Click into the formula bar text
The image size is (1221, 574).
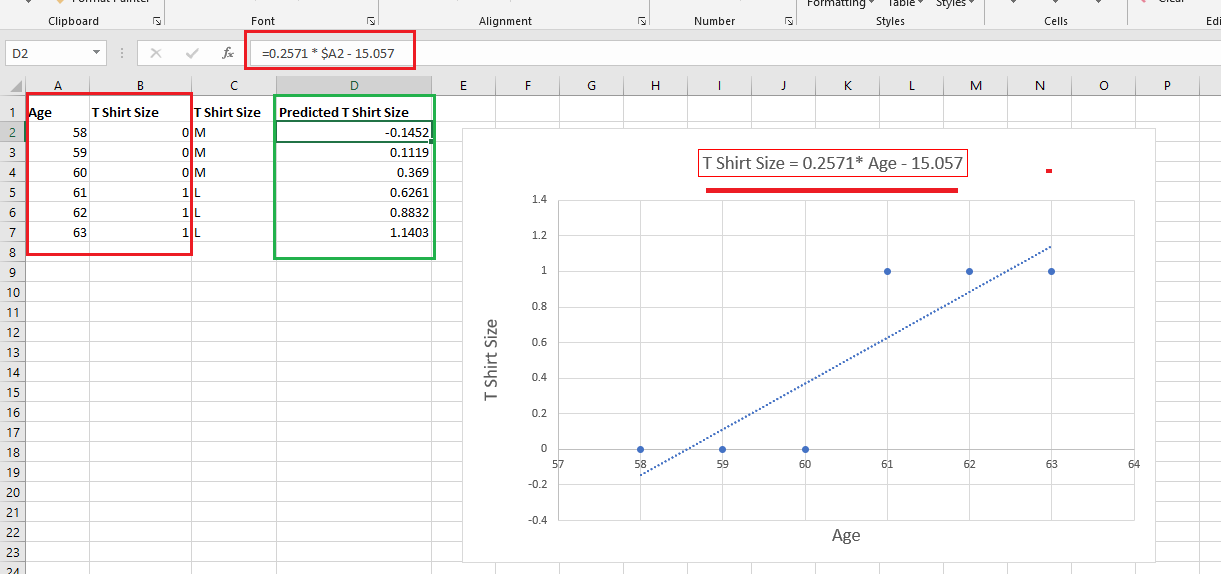point(329,53)
